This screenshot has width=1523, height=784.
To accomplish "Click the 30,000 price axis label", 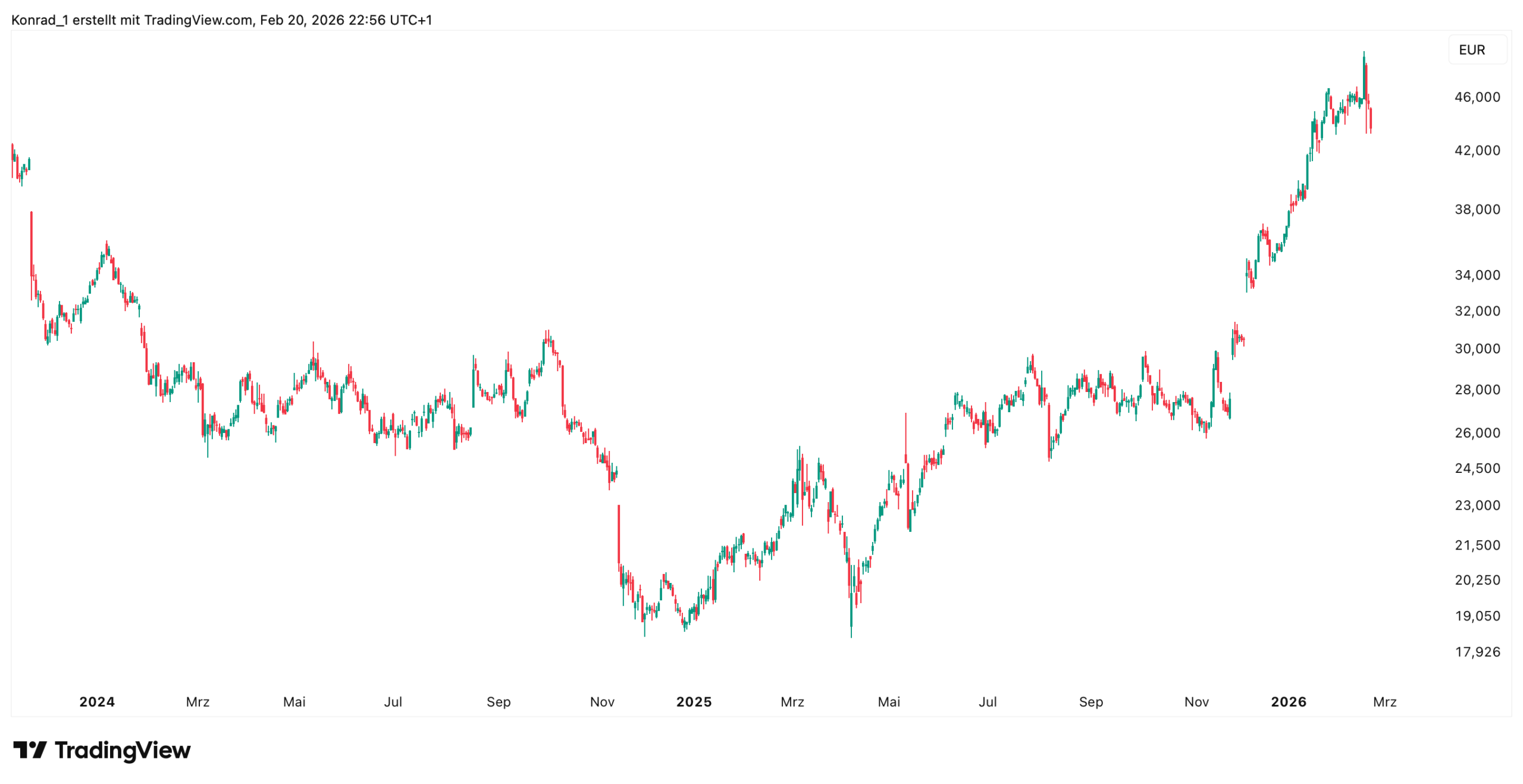I will point(1477,349).
